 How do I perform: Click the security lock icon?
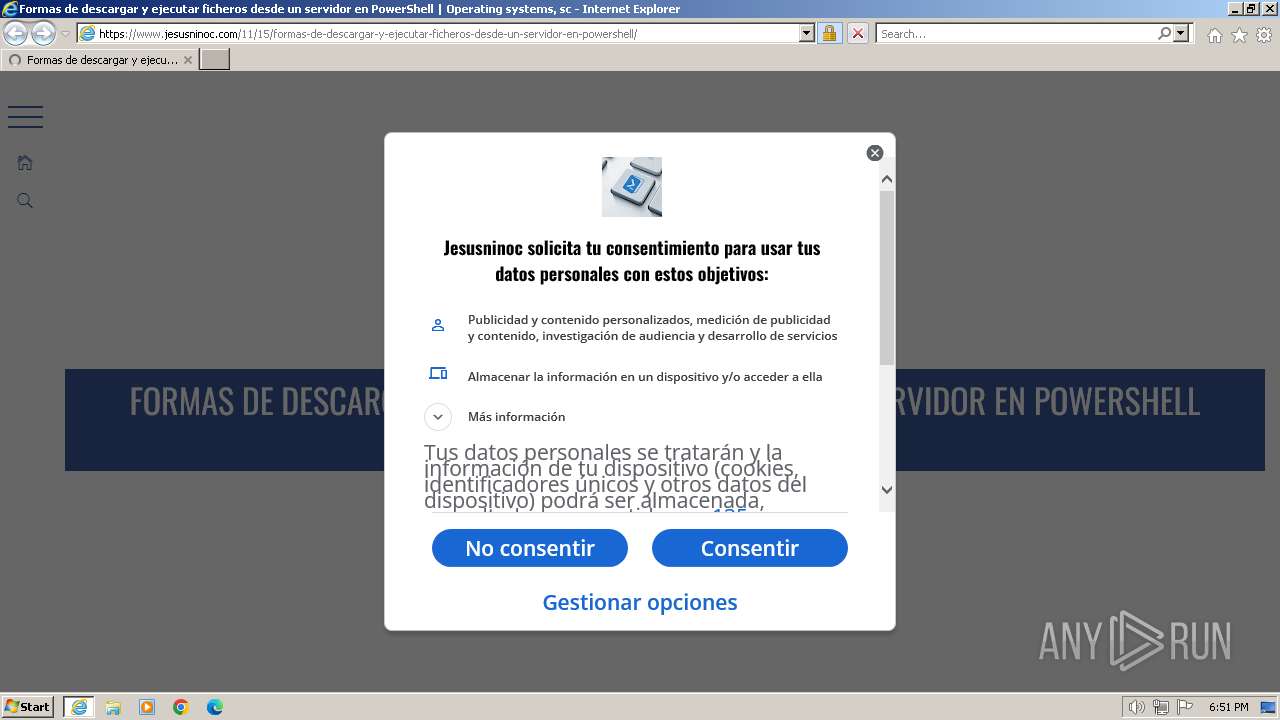coord(829,33)
